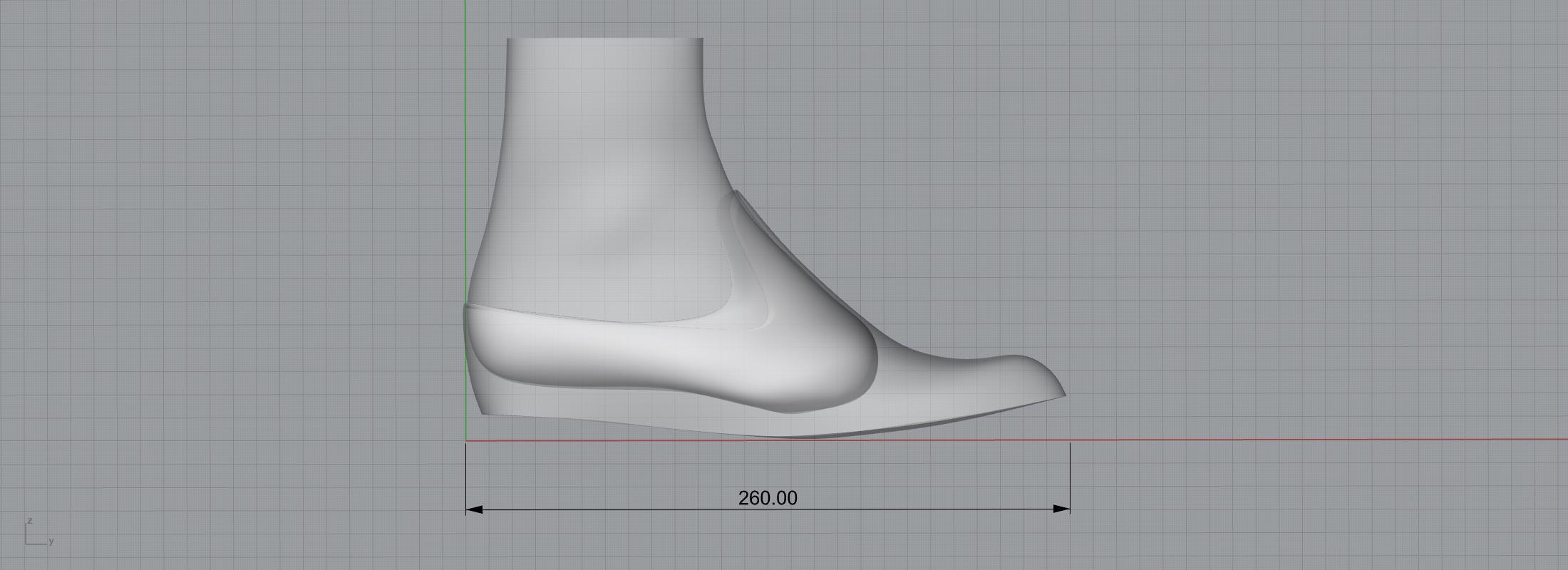Image resolution: width=1568 pixels, height=570 pixels.
Task: Pick the left extension line below the origin
Action: pos(466,477)
